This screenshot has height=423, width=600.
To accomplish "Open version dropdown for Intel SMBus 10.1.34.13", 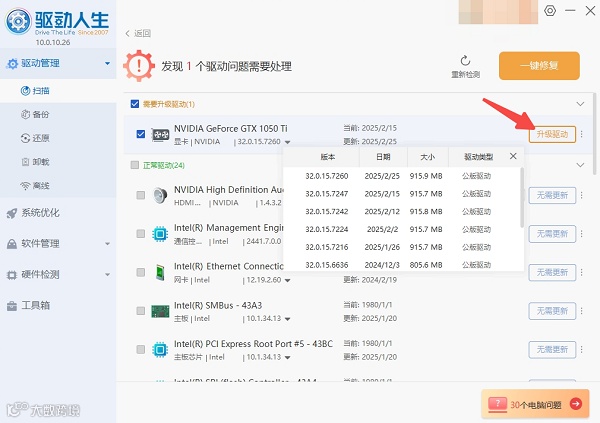I will click(287, 319).
